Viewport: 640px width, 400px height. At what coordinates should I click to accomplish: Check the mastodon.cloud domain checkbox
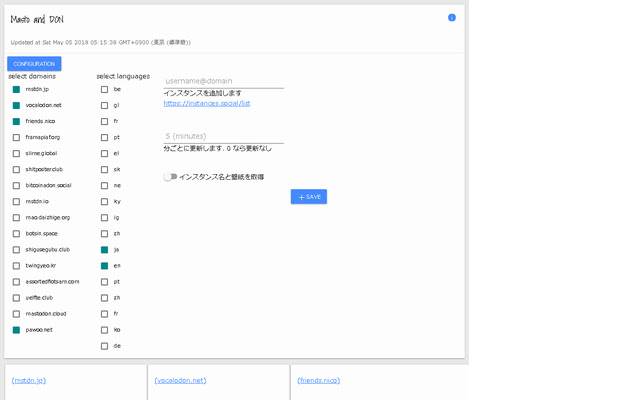tap(16, 314)
